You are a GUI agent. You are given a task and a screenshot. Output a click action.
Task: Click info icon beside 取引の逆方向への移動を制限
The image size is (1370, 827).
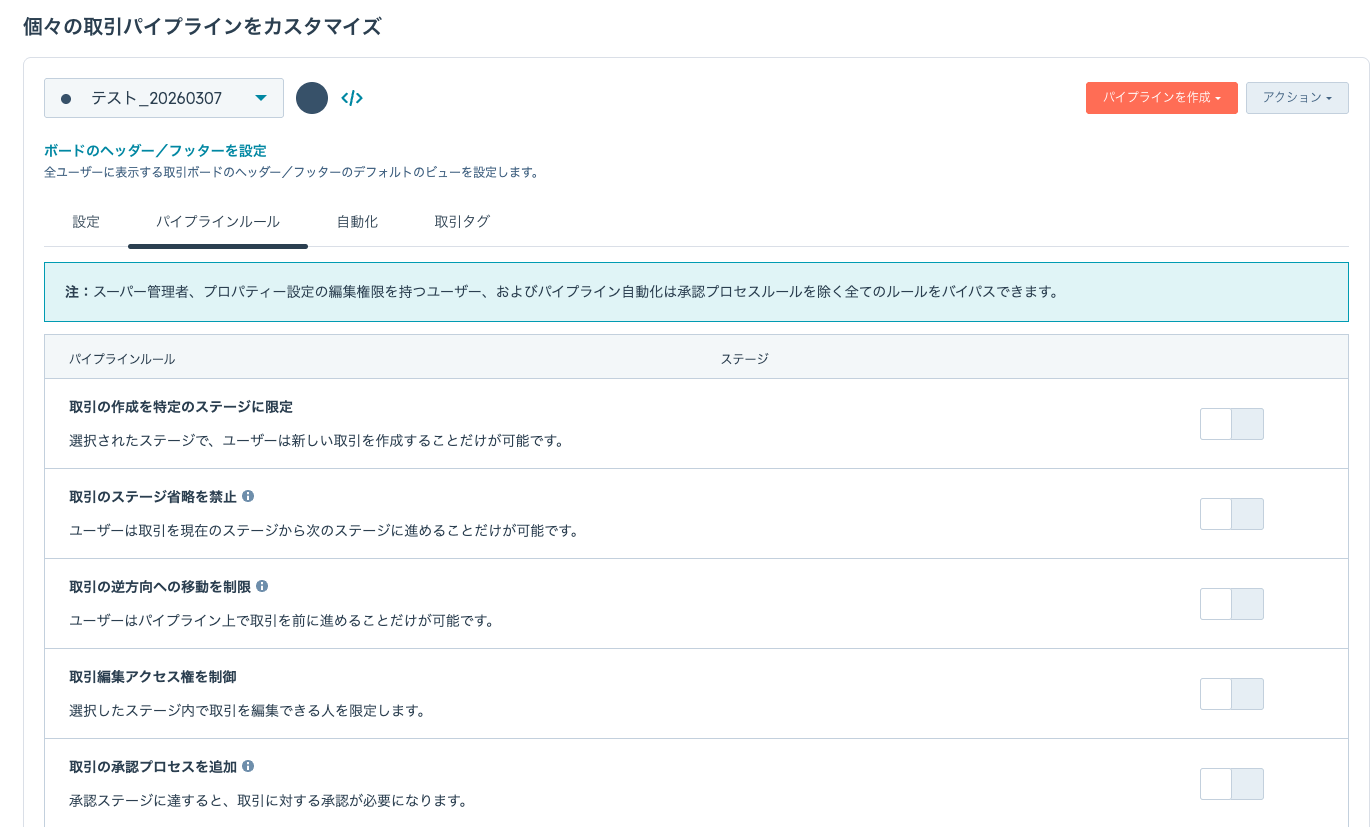pos(262,586)
